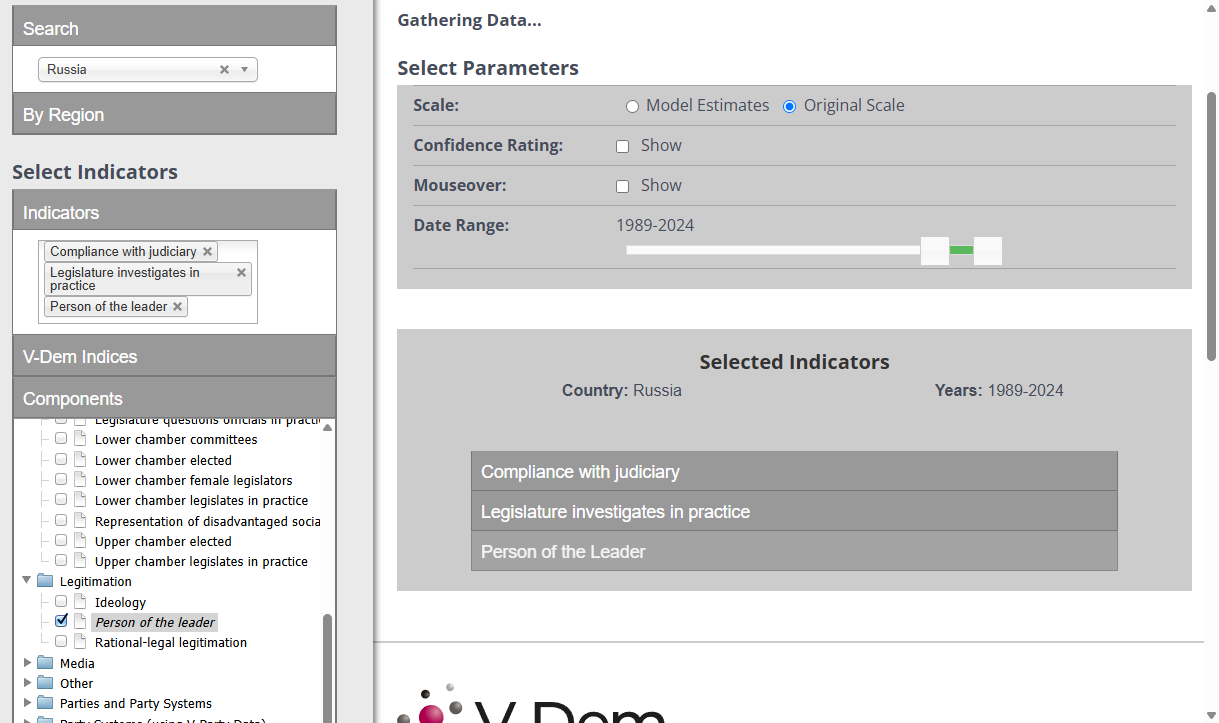Expand Parties and Party Systems folder
The image size is (1219, 723).
[x=27, y=702]
